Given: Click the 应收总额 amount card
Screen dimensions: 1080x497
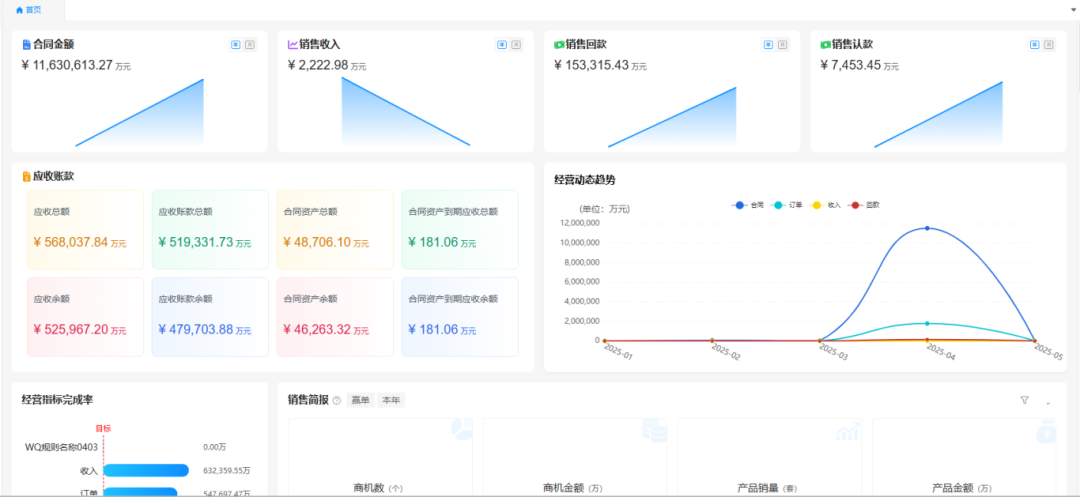Looking at the screenshot, I should point(85,229).
